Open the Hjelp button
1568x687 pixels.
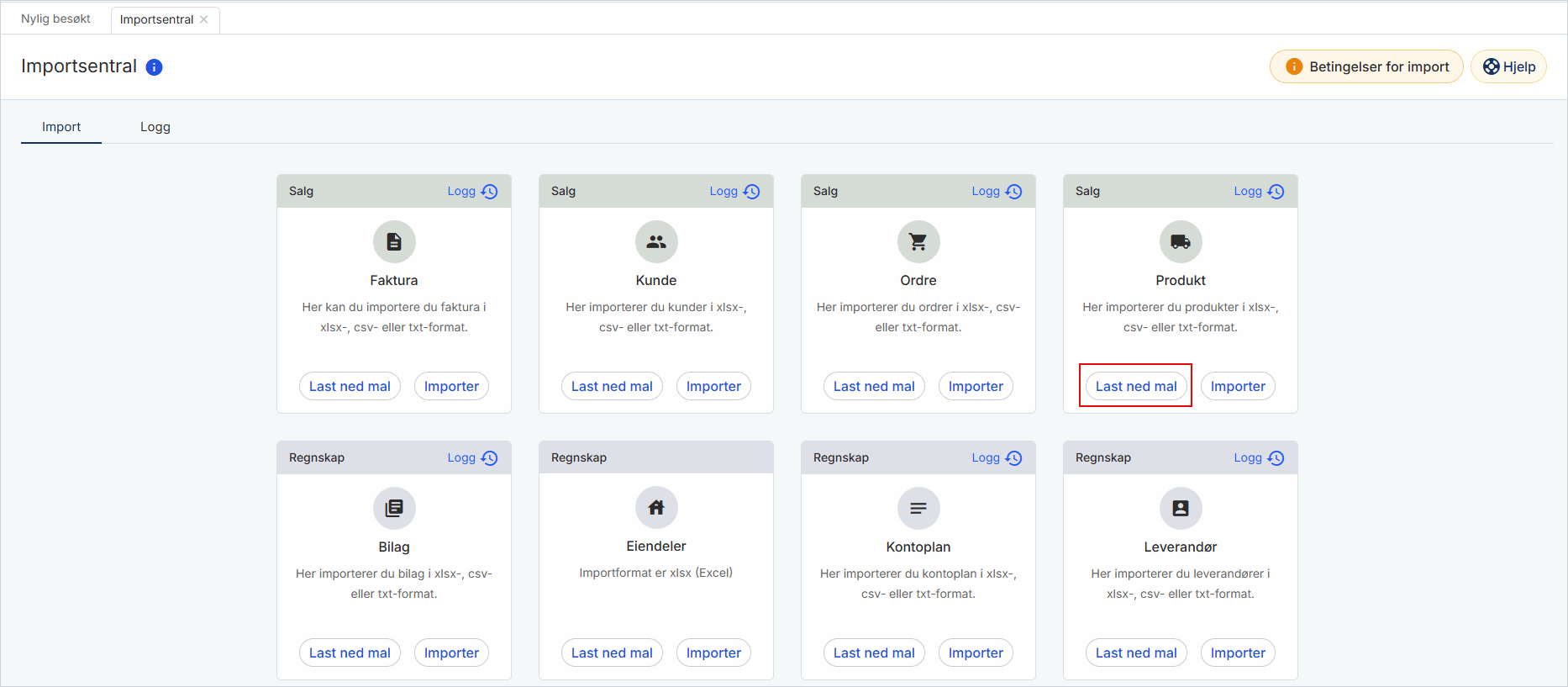1508,66
